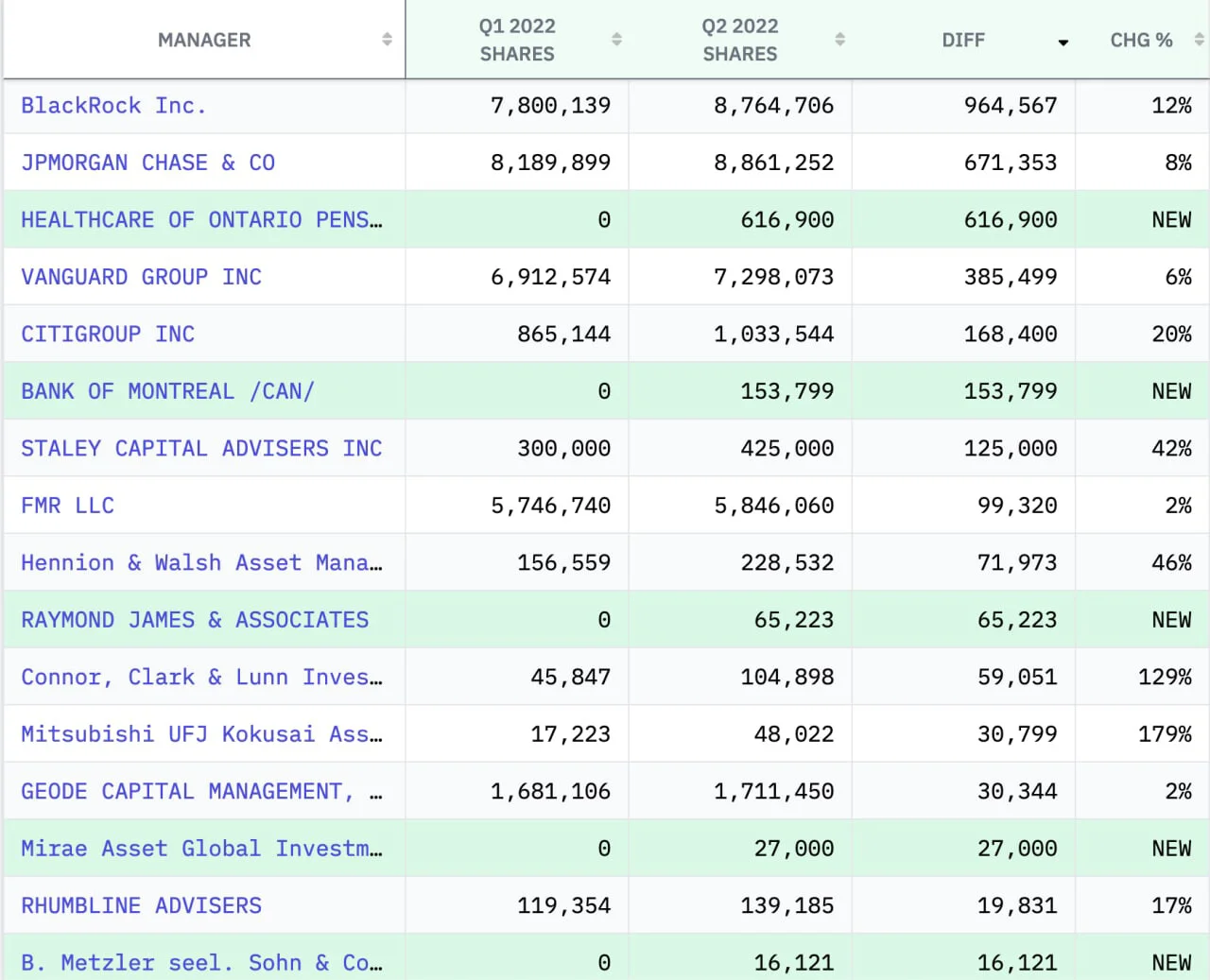The width and height of the screenshot is (1210, 980).
Task: Select Healthcare of Ontario NEW change label
Action: [1171, 220]
